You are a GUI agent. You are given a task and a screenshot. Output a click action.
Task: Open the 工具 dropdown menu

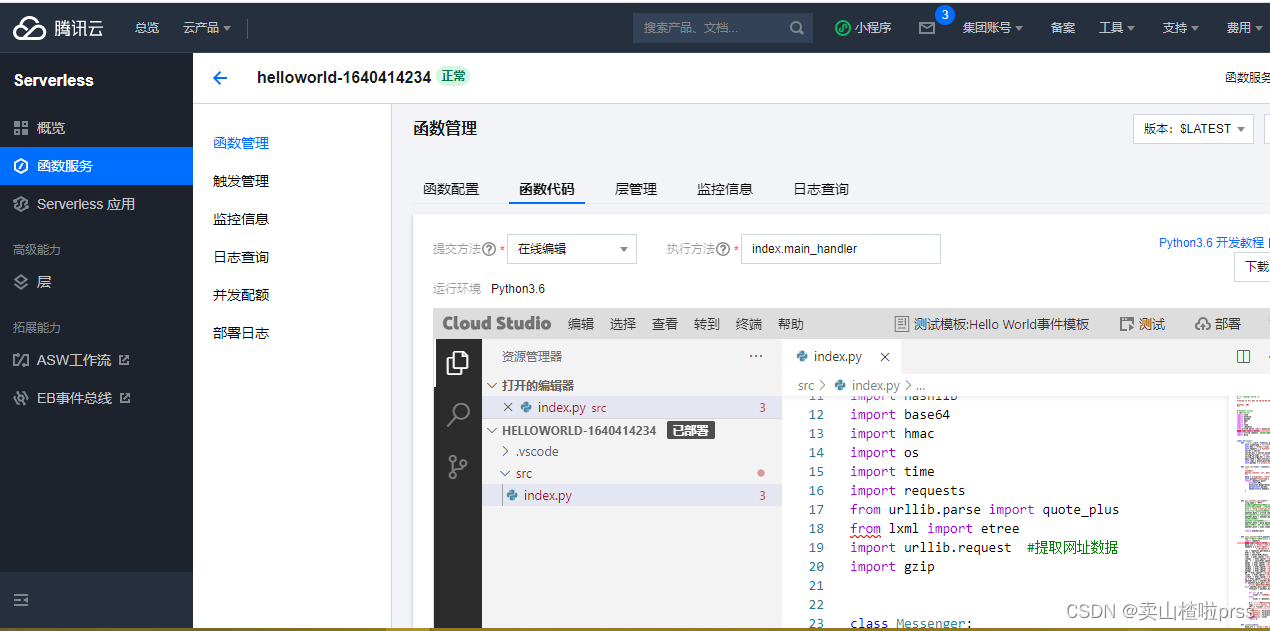(1117, 28)
